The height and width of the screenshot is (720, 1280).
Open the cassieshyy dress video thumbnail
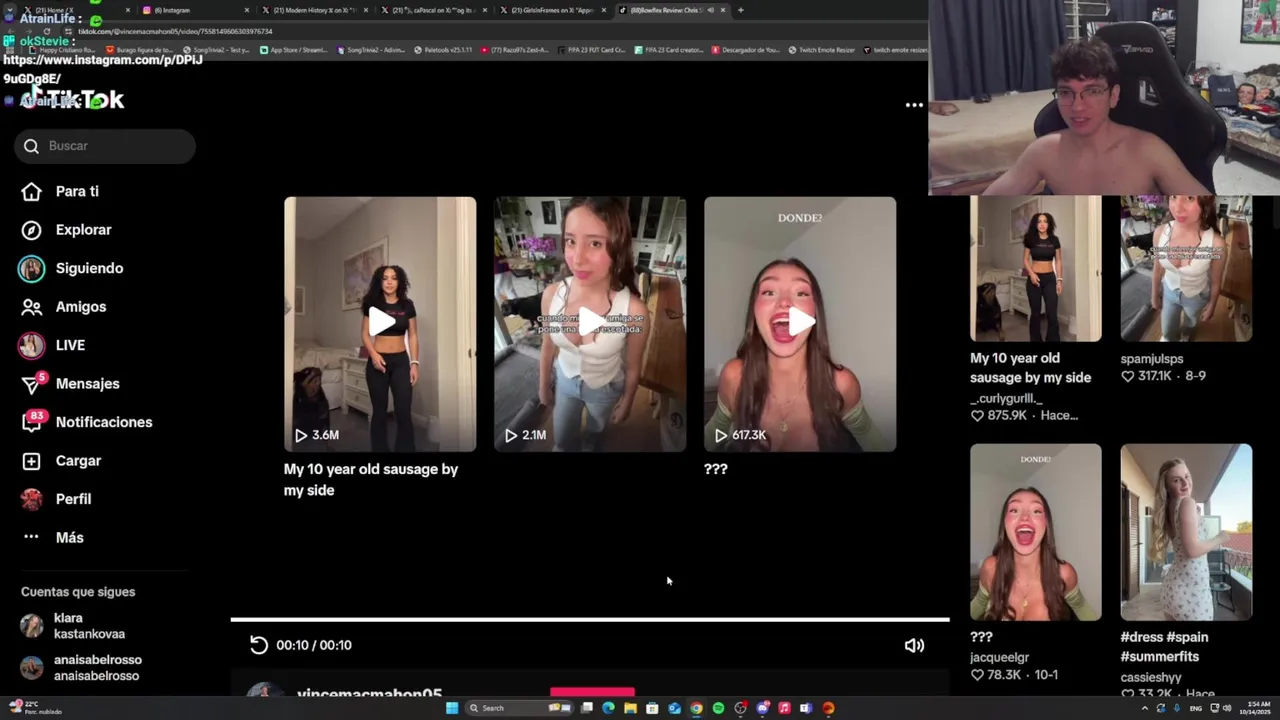[x=1186, y=532]
